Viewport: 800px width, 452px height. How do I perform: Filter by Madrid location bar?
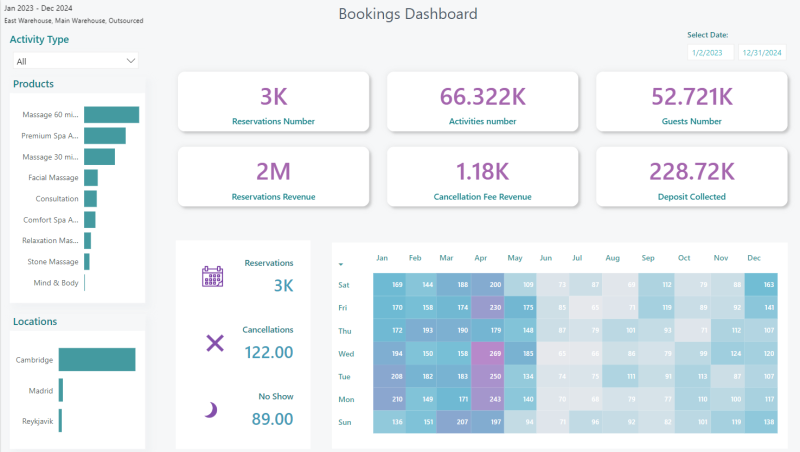61,390
